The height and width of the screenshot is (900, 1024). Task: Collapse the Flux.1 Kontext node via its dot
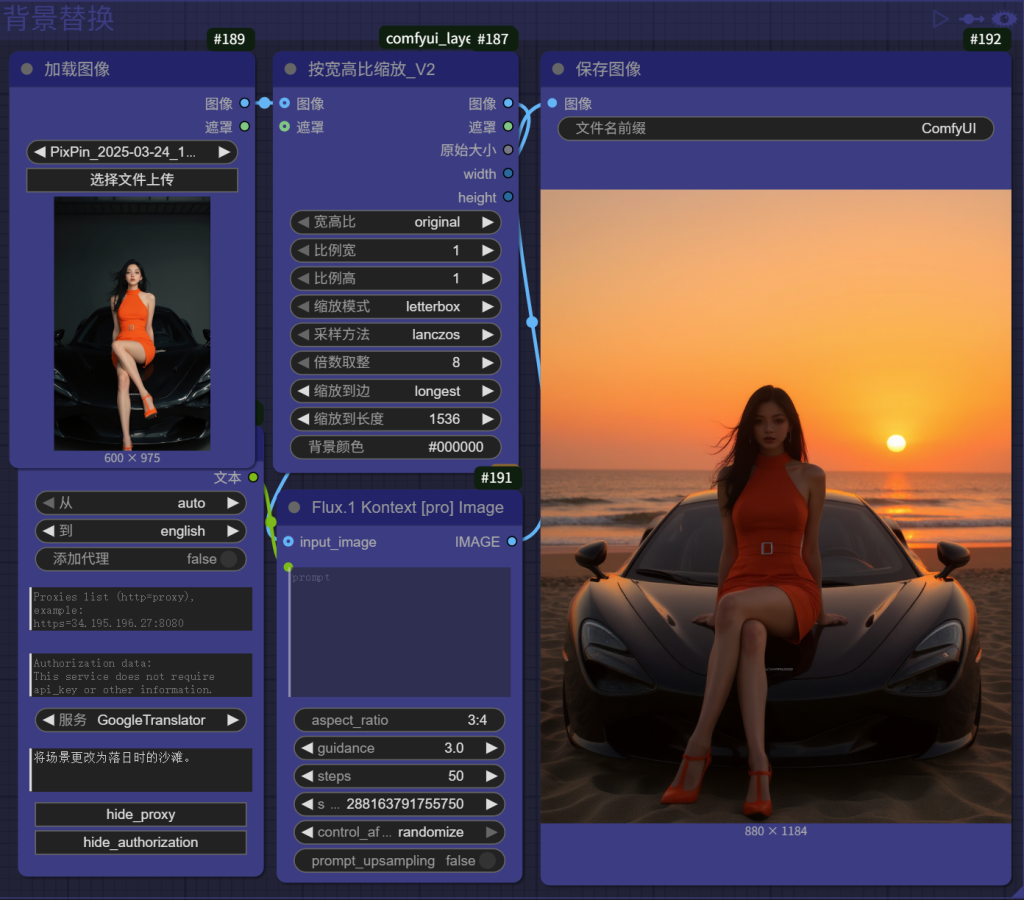click(294, 507)
